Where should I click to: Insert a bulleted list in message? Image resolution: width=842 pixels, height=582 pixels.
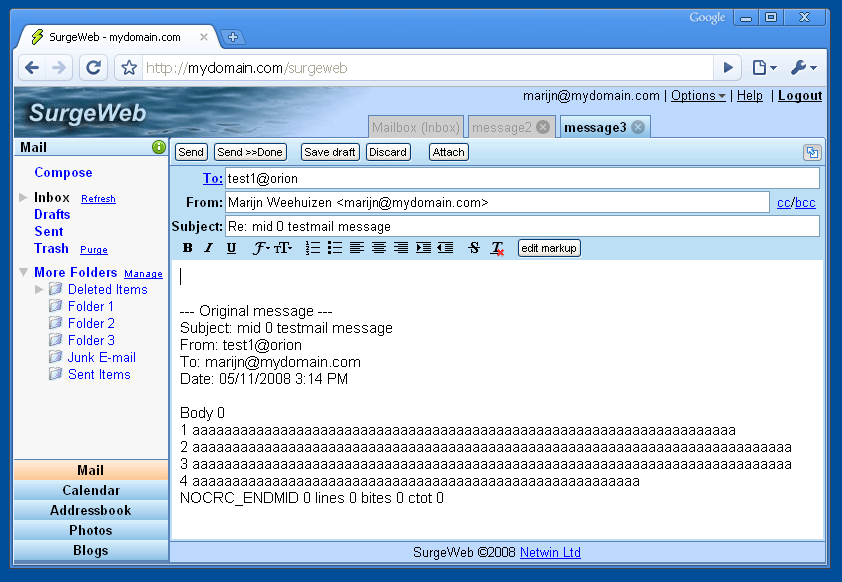point(335,248)
